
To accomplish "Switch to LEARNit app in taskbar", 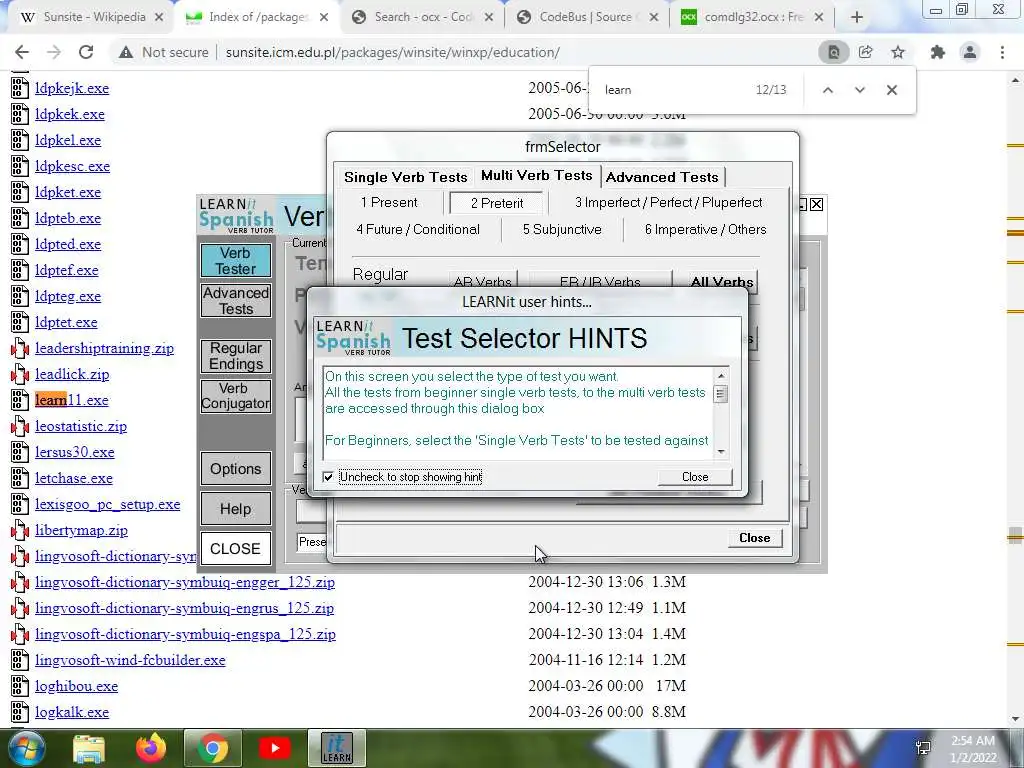I will pos(337,748).
